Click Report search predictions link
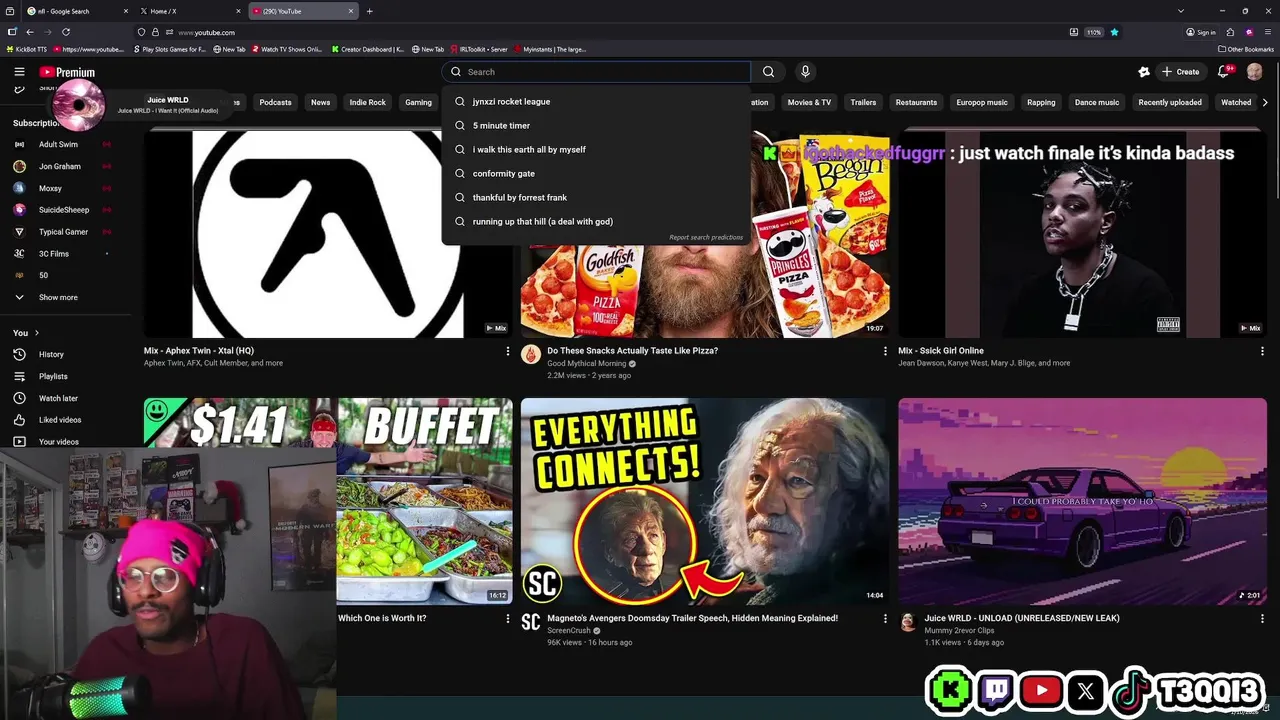Image resolution: width=1280 pixels, height=720 pixels. click(x=706, y=238)
